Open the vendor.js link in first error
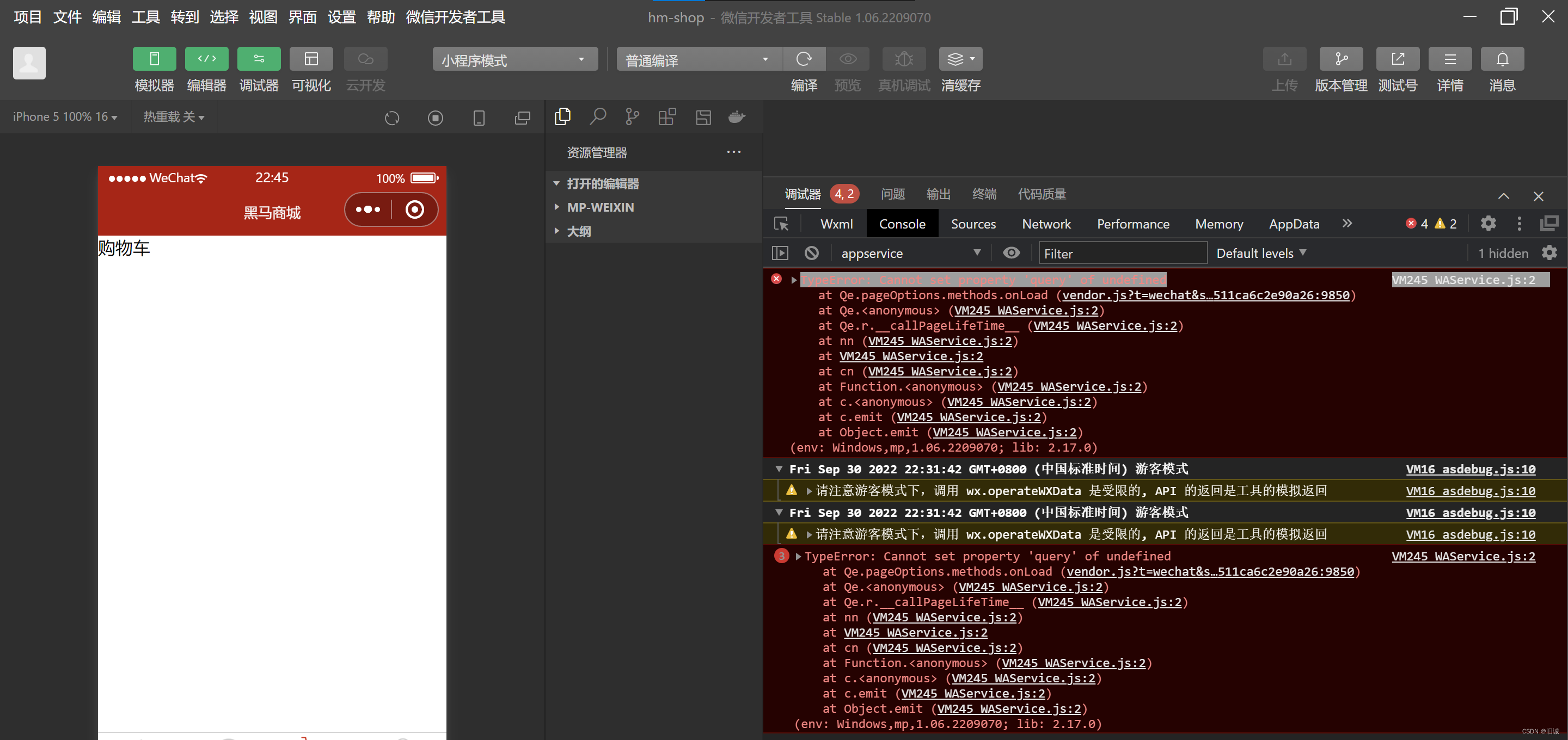This screenshot has width=1568, height=740. click(x=1205, y=295)
